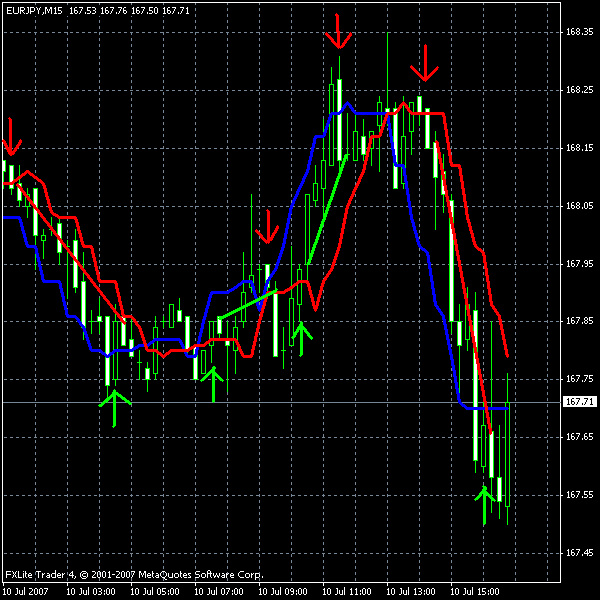This screenshot has height=600, width=600.
Task: Click the FXLite Trader 4 MetaQuotes copyright text
Action: (134, 575)
